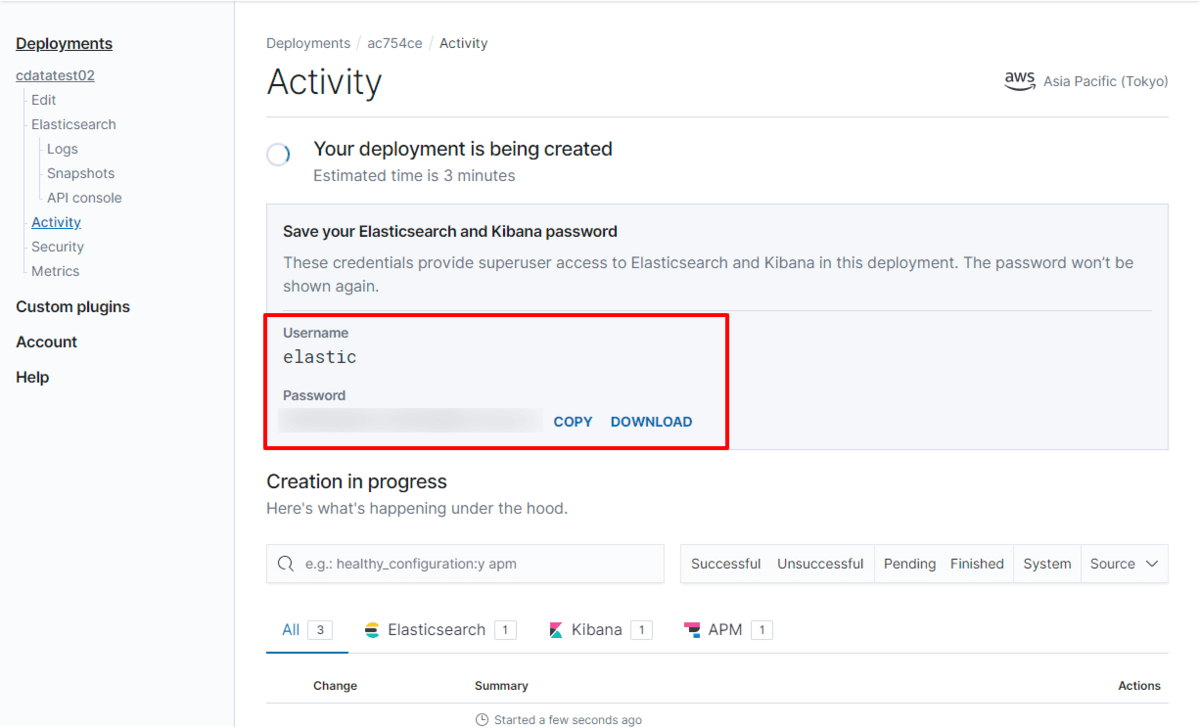Toggle the Successful filter
The height and width of the screenshot is (728, 1200).
[725, 564]
